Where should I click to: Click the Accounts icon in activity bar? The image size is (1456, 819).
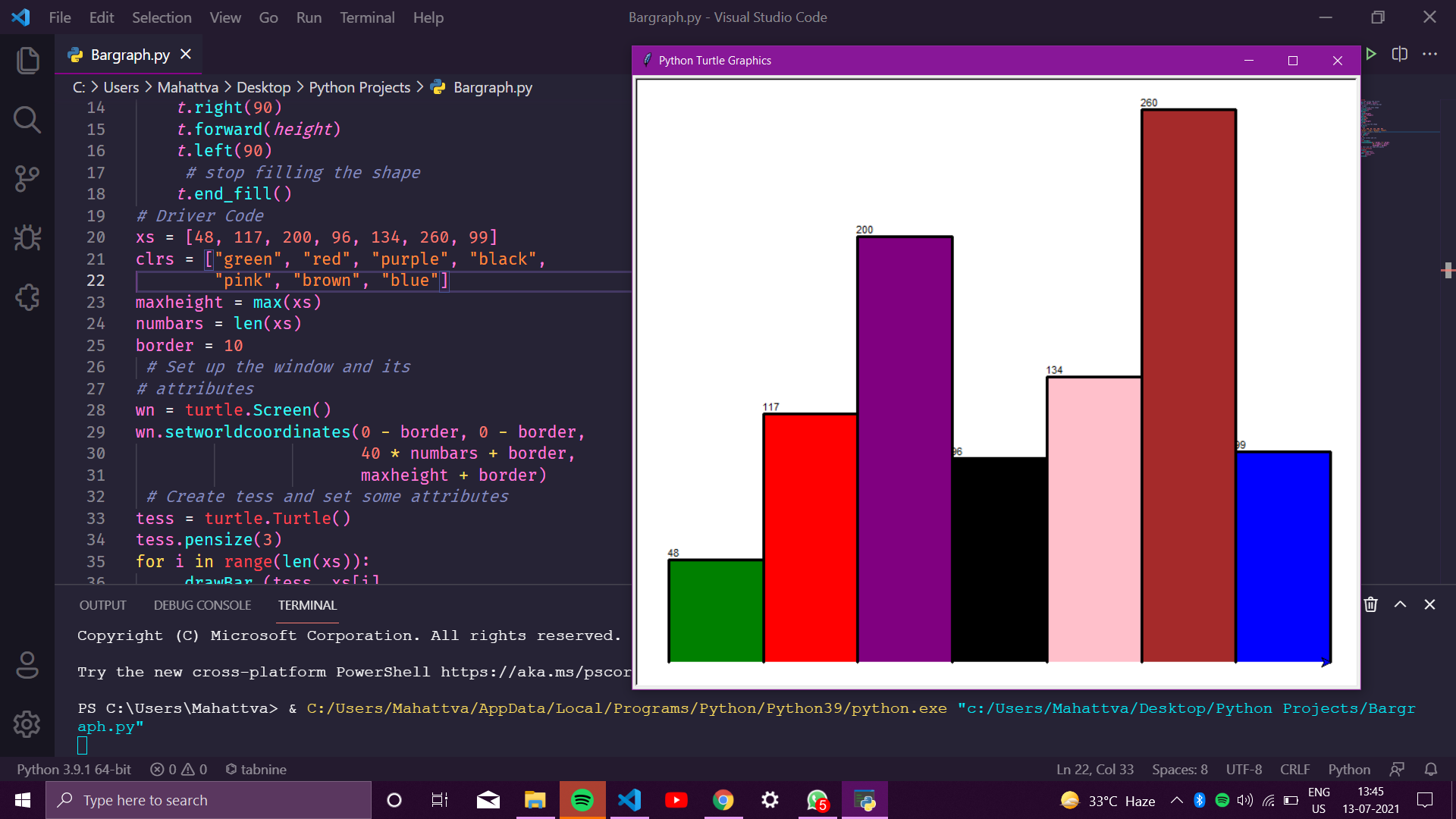[27, 665]
